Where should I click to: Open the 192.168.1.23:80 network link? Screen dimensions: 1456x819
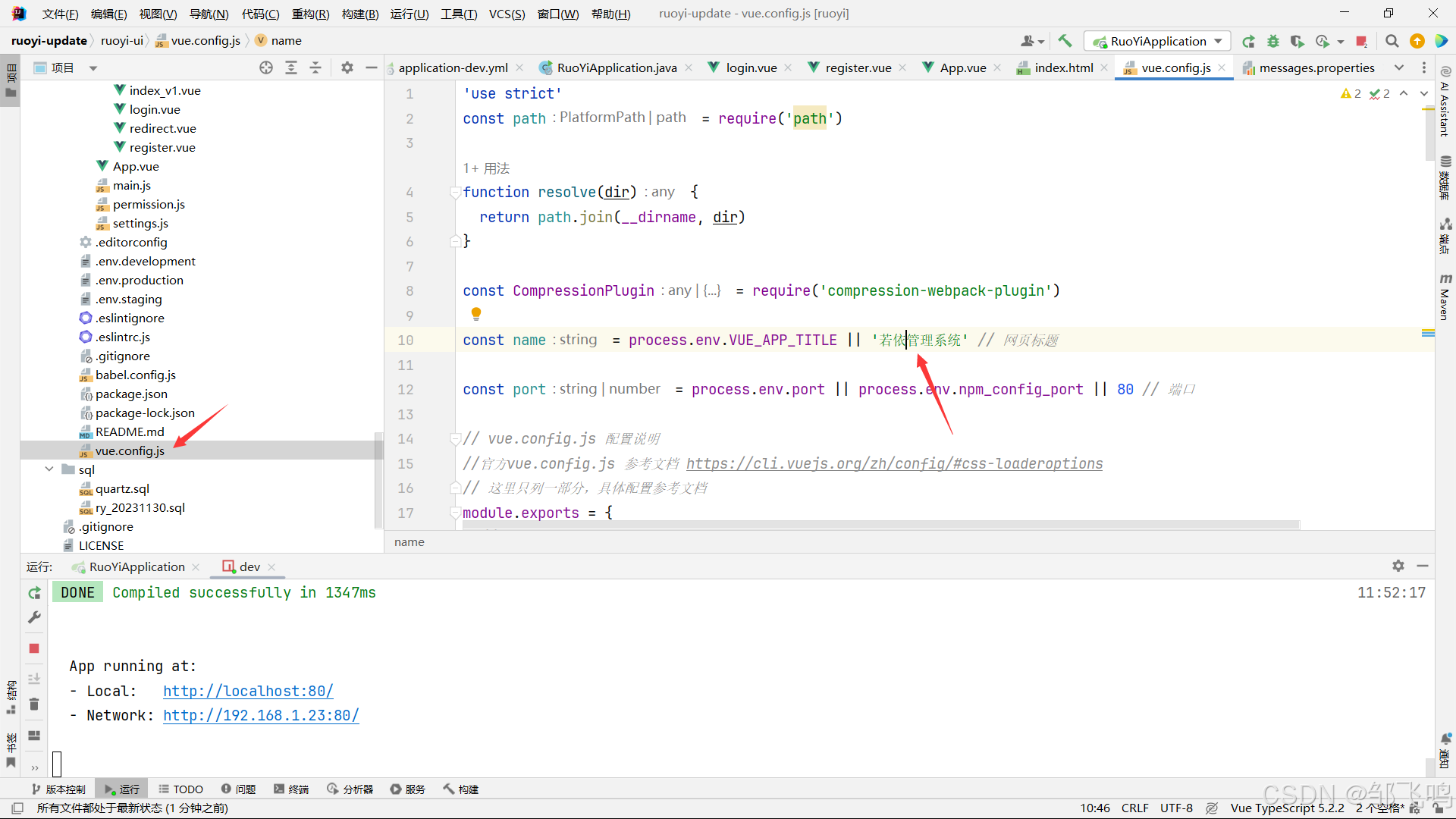pyautogui.click(x=261, y=716)
